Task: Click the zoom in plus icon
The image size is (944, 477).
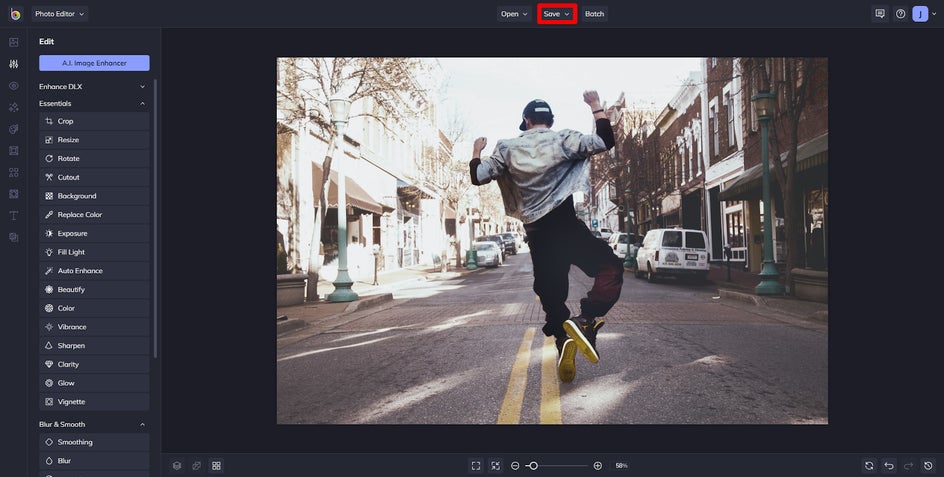Action: tap(597, 466)
